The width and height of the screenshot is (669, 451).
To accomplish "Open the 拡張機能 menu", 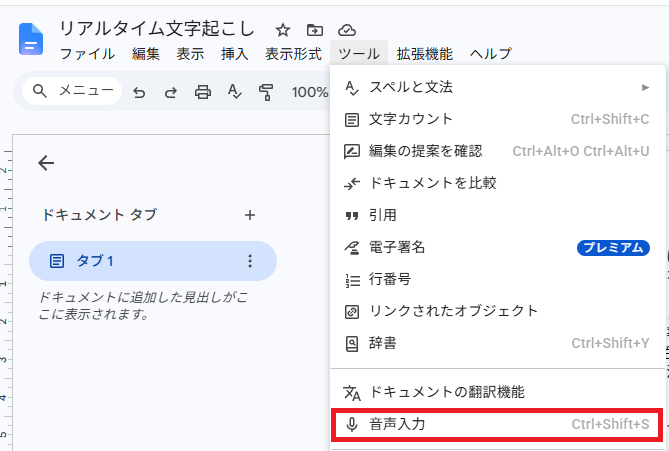I will (425, 54).
